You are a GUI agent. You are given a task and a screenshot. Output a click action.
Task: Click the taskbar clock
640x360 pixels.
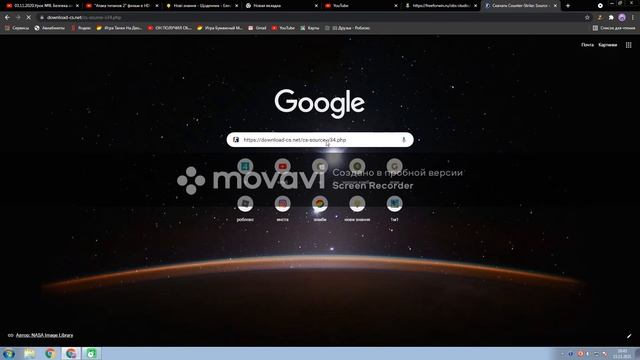(x=622, y=353)
